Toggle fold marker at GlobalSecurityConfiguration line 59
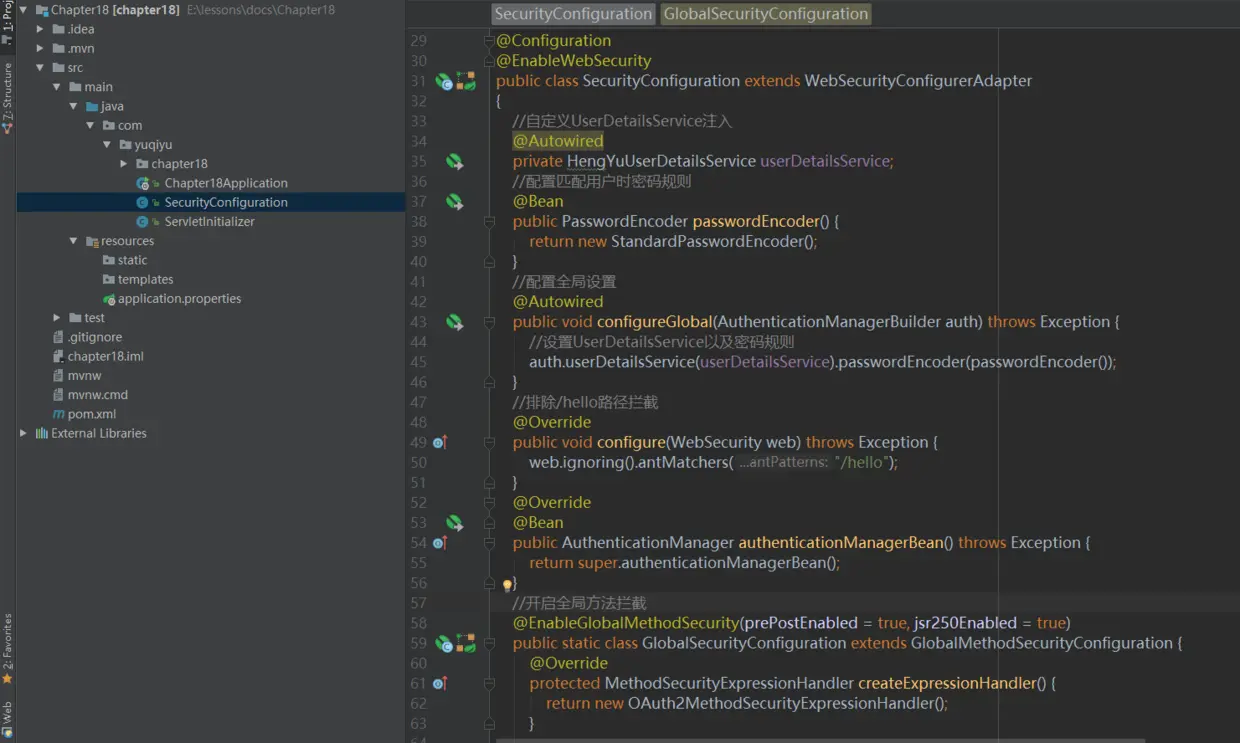This screenshot has width=1240, height=743. pyautogui.click(x=489, y=643)
